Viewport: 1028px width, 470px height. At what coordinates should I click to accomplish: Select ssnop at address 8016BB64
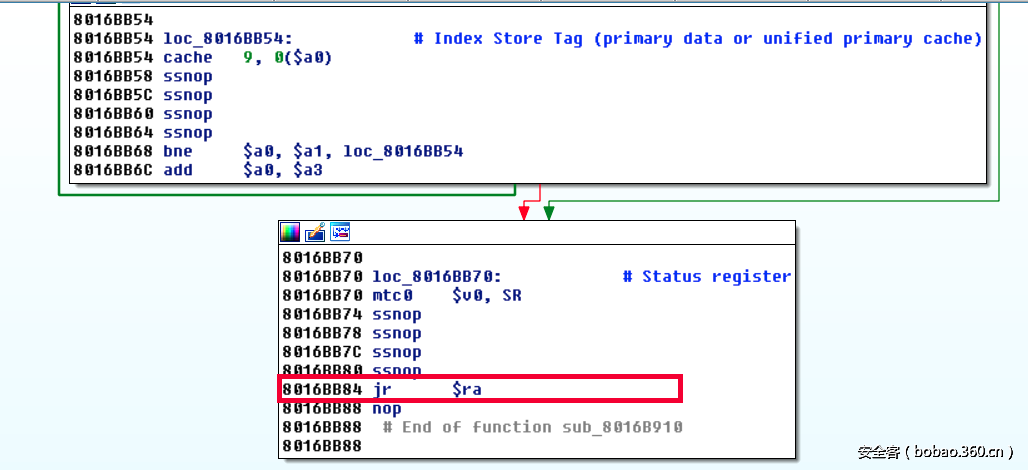click(188, 133)
